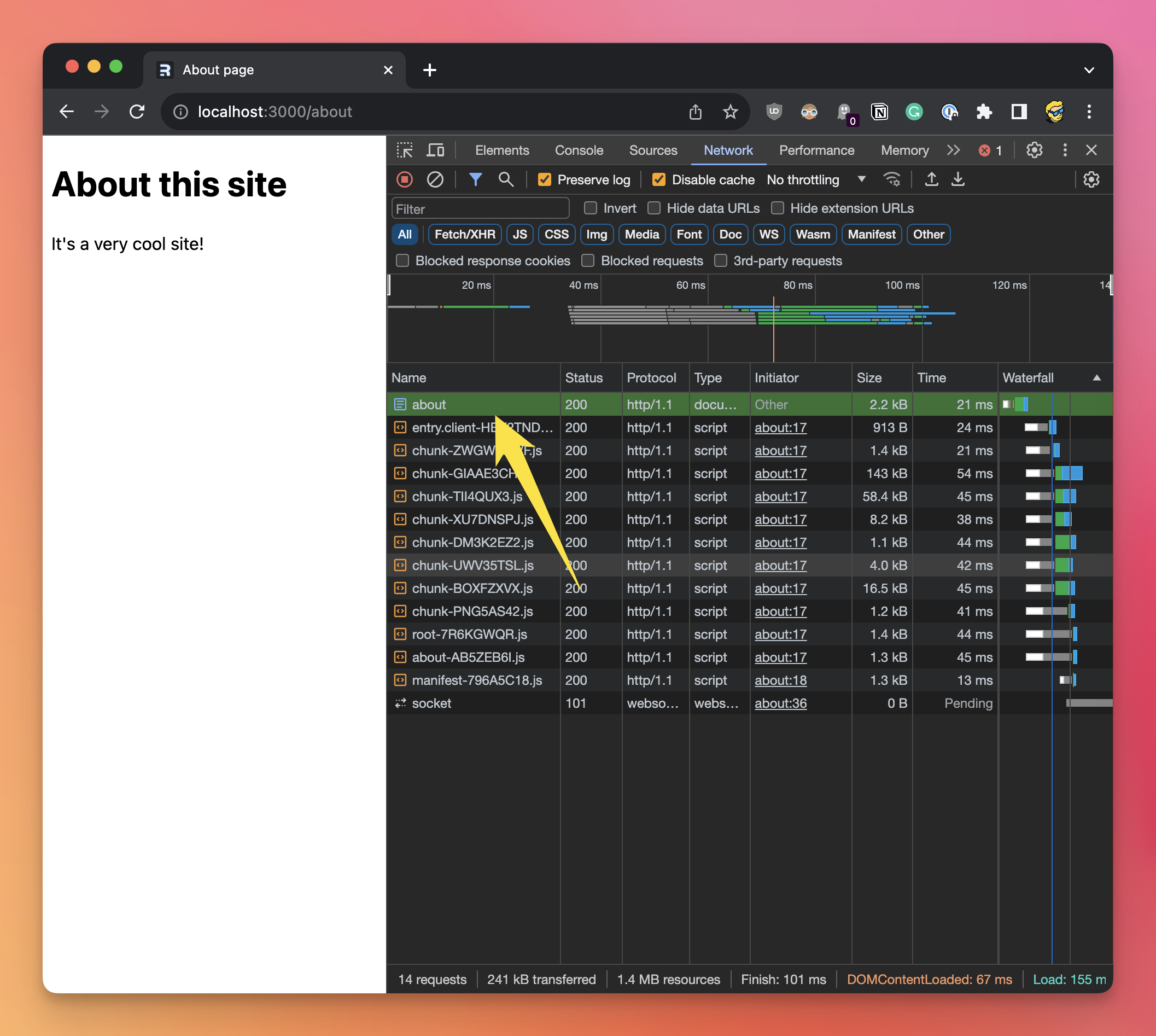Clear the network log
This screenshot has width=1156, height=1036.
[x=435, y=180]
